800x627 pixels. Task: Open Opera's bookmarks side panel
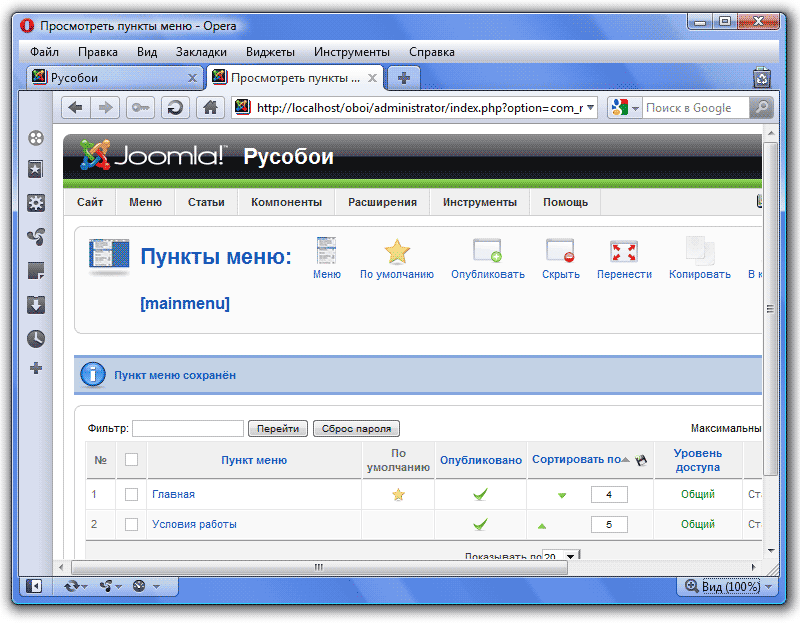tap(36, 170)
